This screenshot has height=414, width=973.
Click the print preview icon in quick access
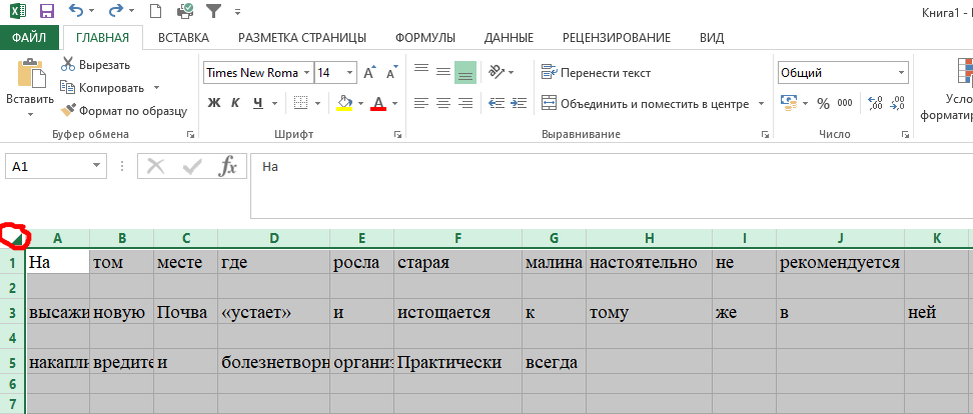tap(185, 11)
